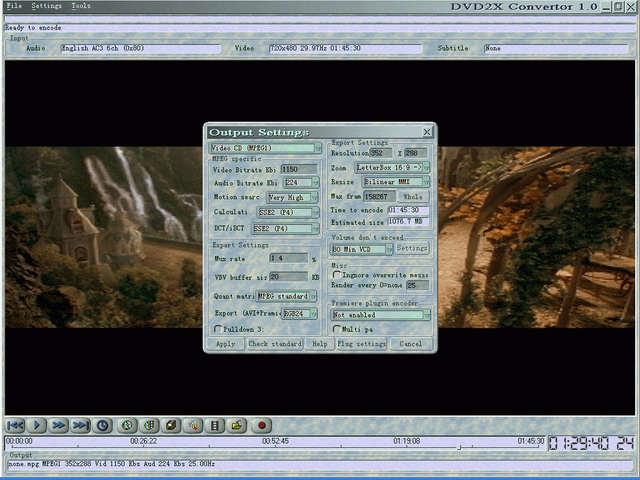Click the Time to encode 01:45:30 field
640x480 pixels.
tap(408, 210)
